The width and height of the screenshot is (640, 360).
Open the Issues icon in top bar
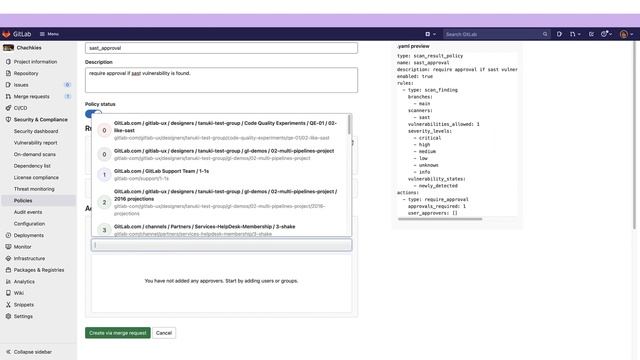(559, 34)
